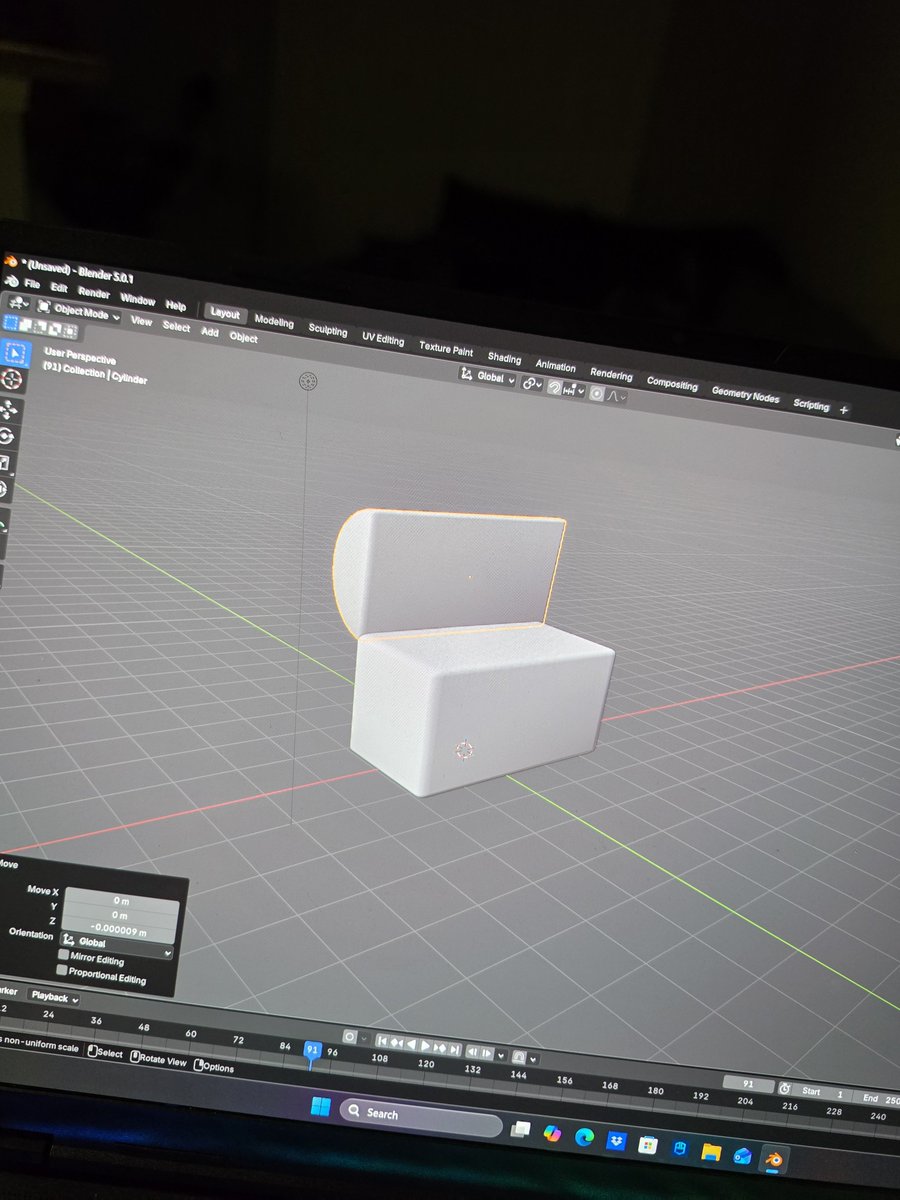Switch to the Animation workspace tab
The width and height of the screenshot is (900, 1200).
pos(555,366)
